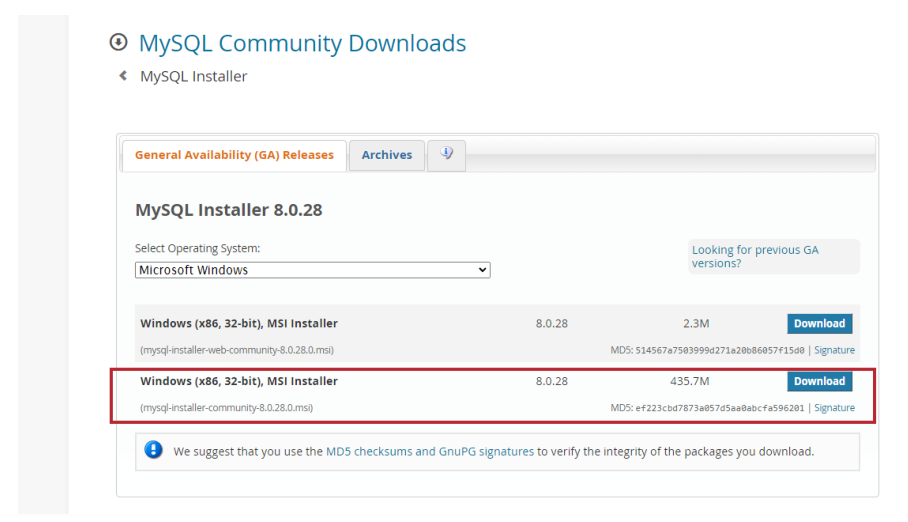
Task: Click filename mysql-installer-web-community-8.0.28.0.msi
Action: click(x=237, y=350)
